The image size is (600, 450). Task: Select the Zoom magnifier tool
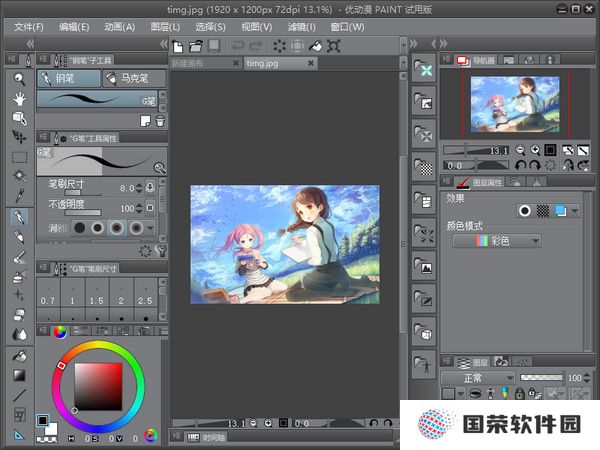19,79
